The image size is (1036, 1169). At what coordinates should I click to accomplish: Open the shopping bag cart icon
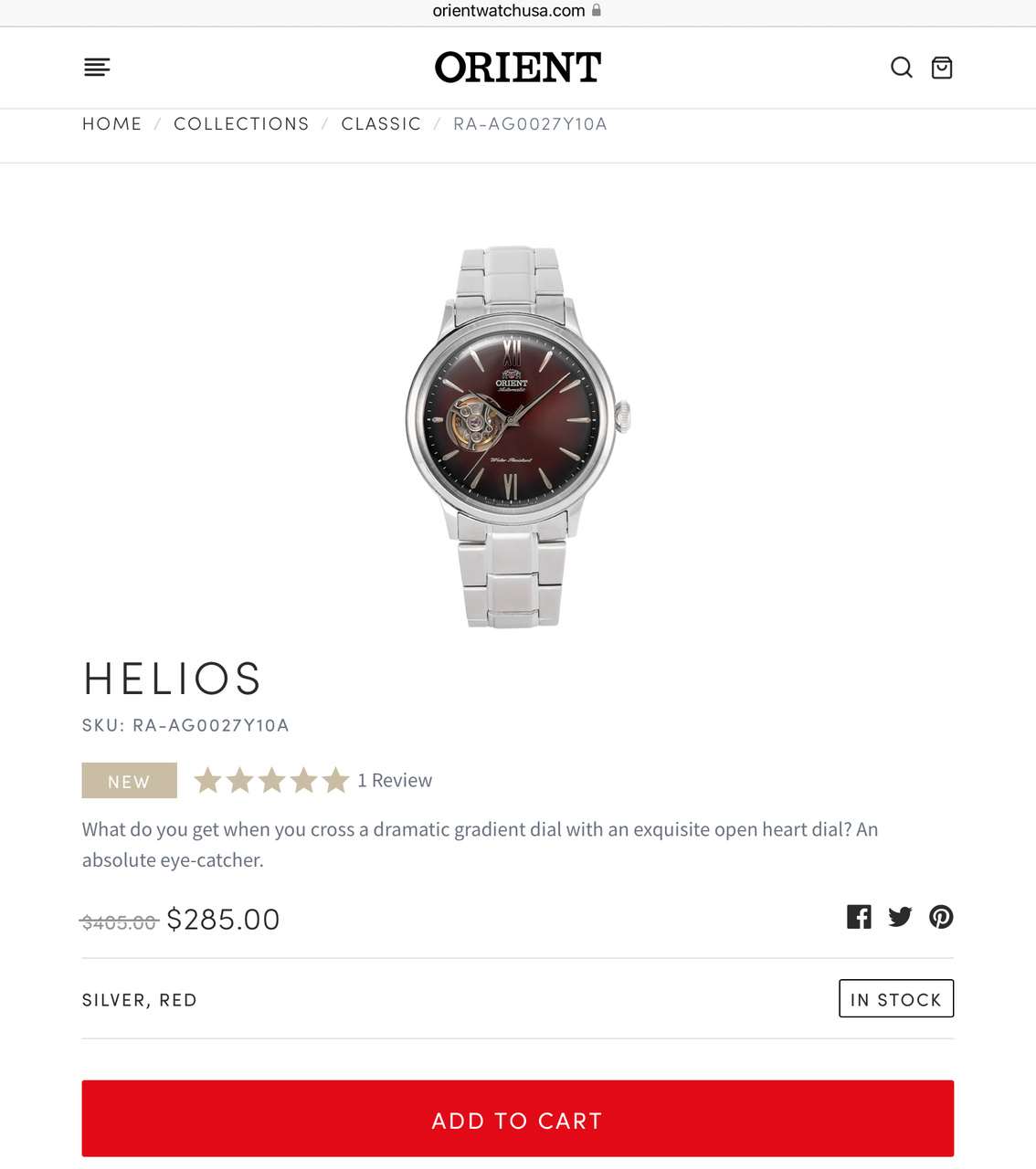[x=942, y=68]
